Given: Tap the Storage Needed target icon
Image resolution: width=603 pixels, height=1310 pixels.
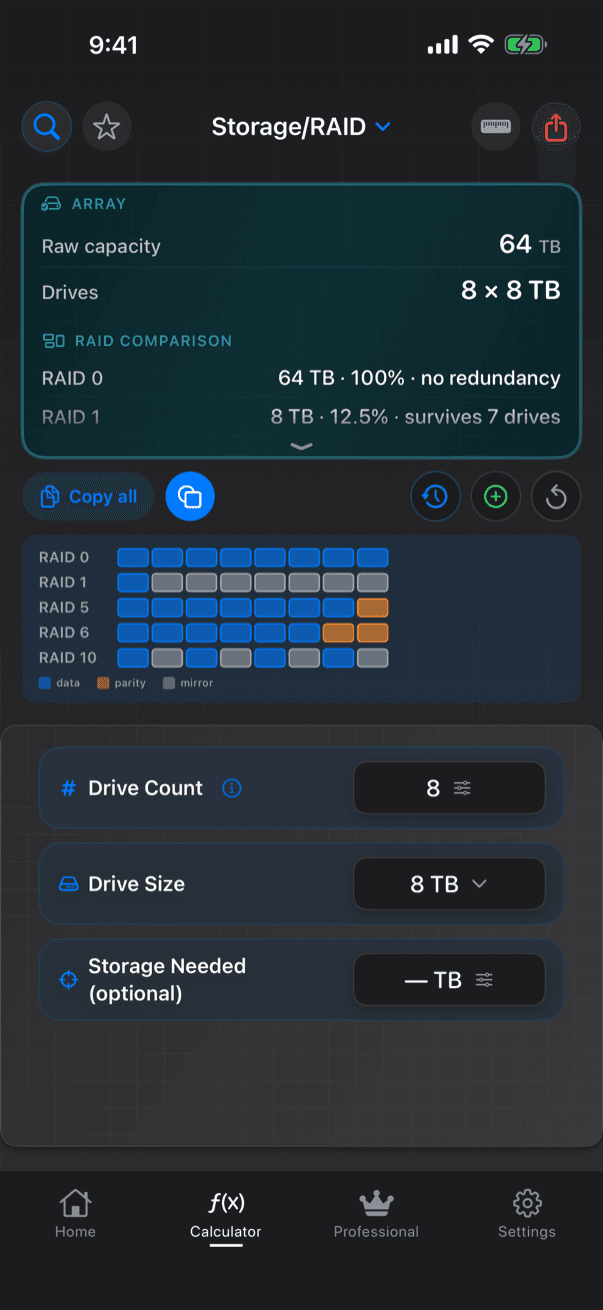Looking at the screenshot, I should (x=69, y=980).
